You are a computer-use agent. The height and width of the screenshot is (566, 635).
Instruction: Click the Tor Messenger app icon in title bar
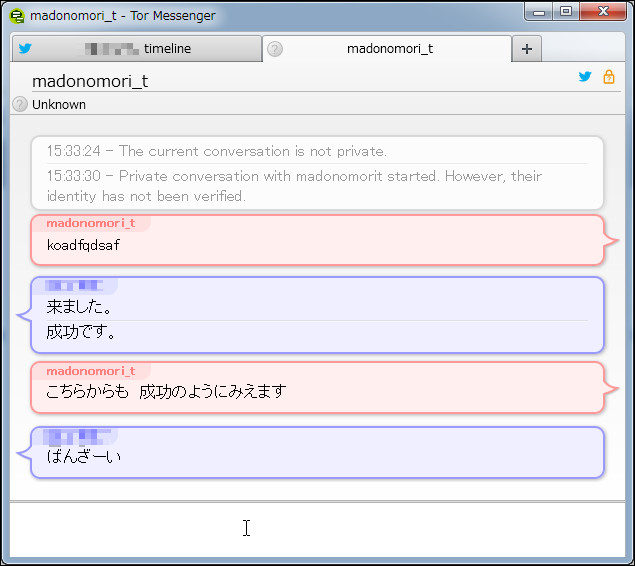click(x=17, y=16)
